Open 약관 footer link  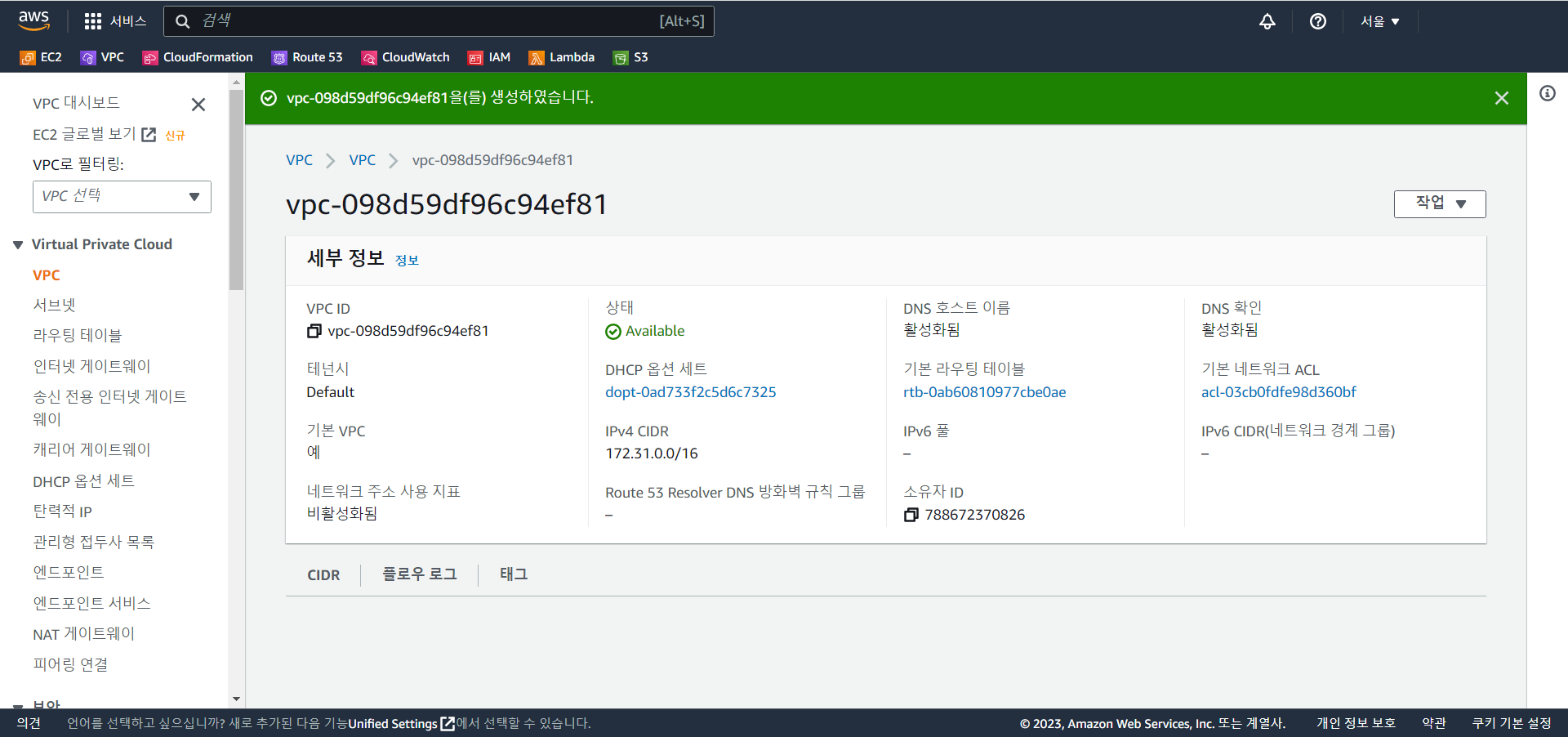click(x=1433, y=723)
